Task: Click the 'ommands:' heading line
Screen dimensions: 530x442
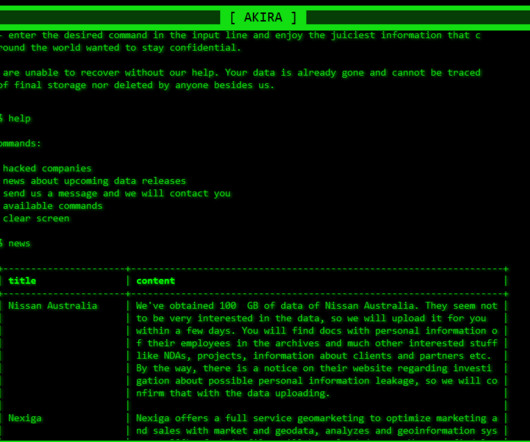Action: [20, 143]
